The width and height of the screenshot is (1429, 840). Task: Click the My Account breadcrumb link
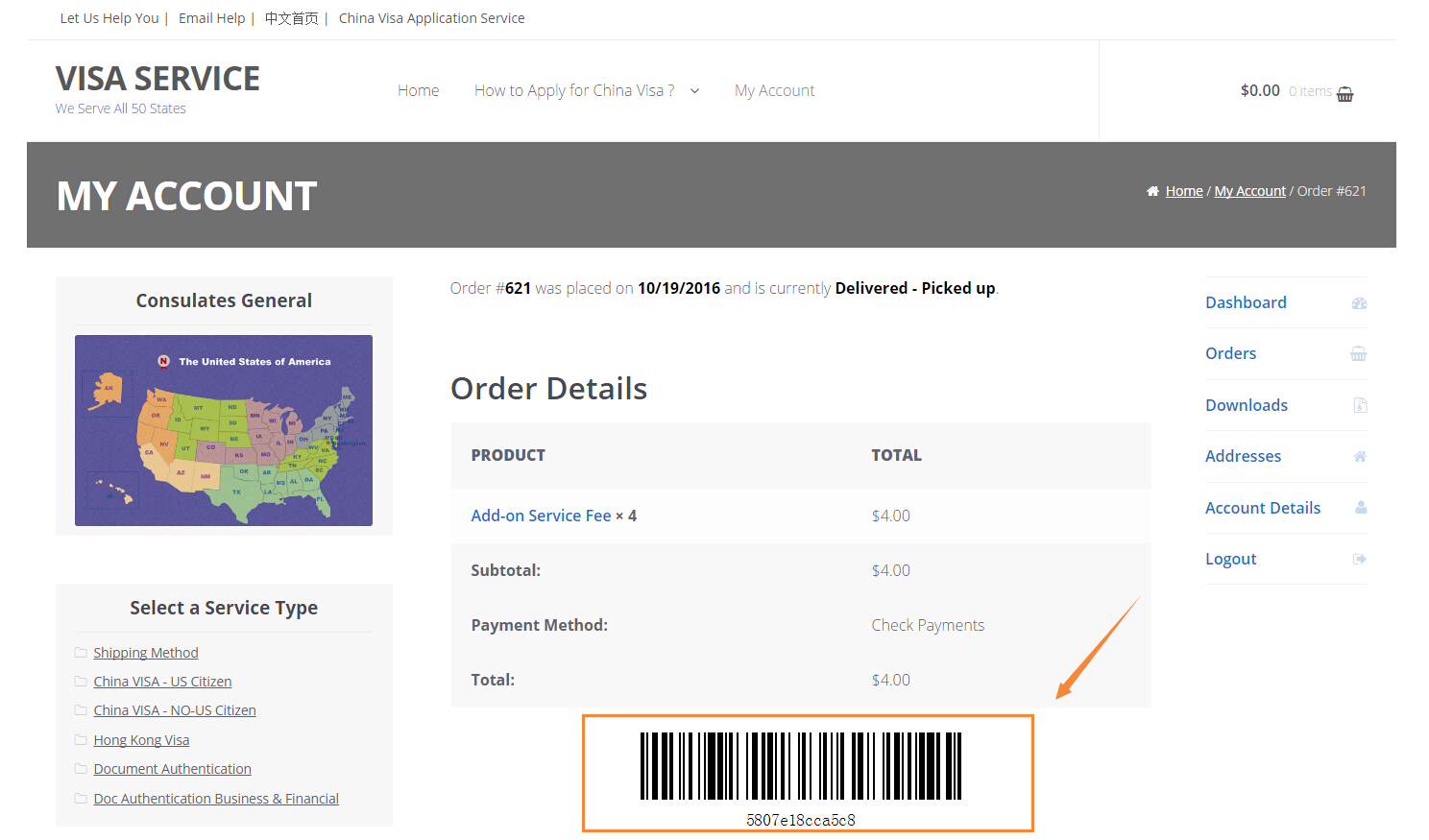pos(1249,191)
